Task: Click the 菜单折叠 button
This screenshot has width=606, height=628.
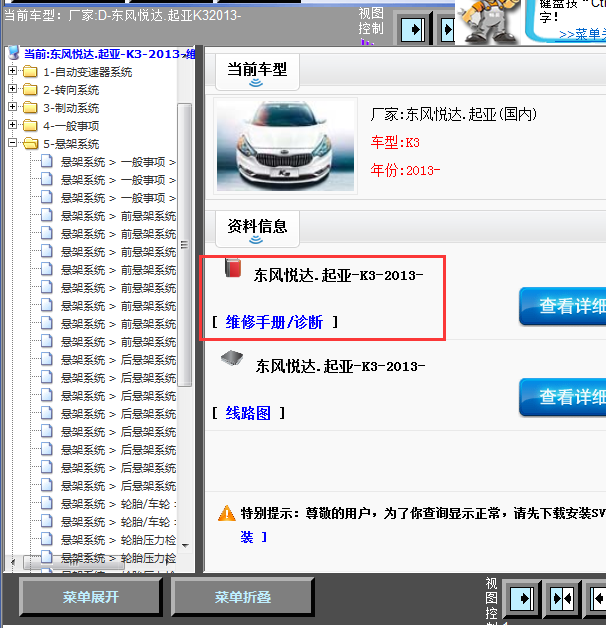Action: 243,597
